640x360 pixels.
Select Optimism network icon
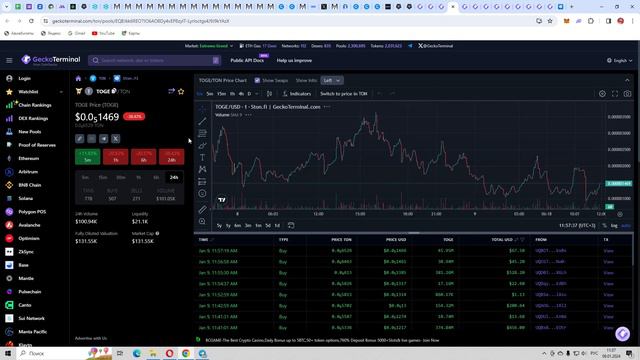(9, 238)
